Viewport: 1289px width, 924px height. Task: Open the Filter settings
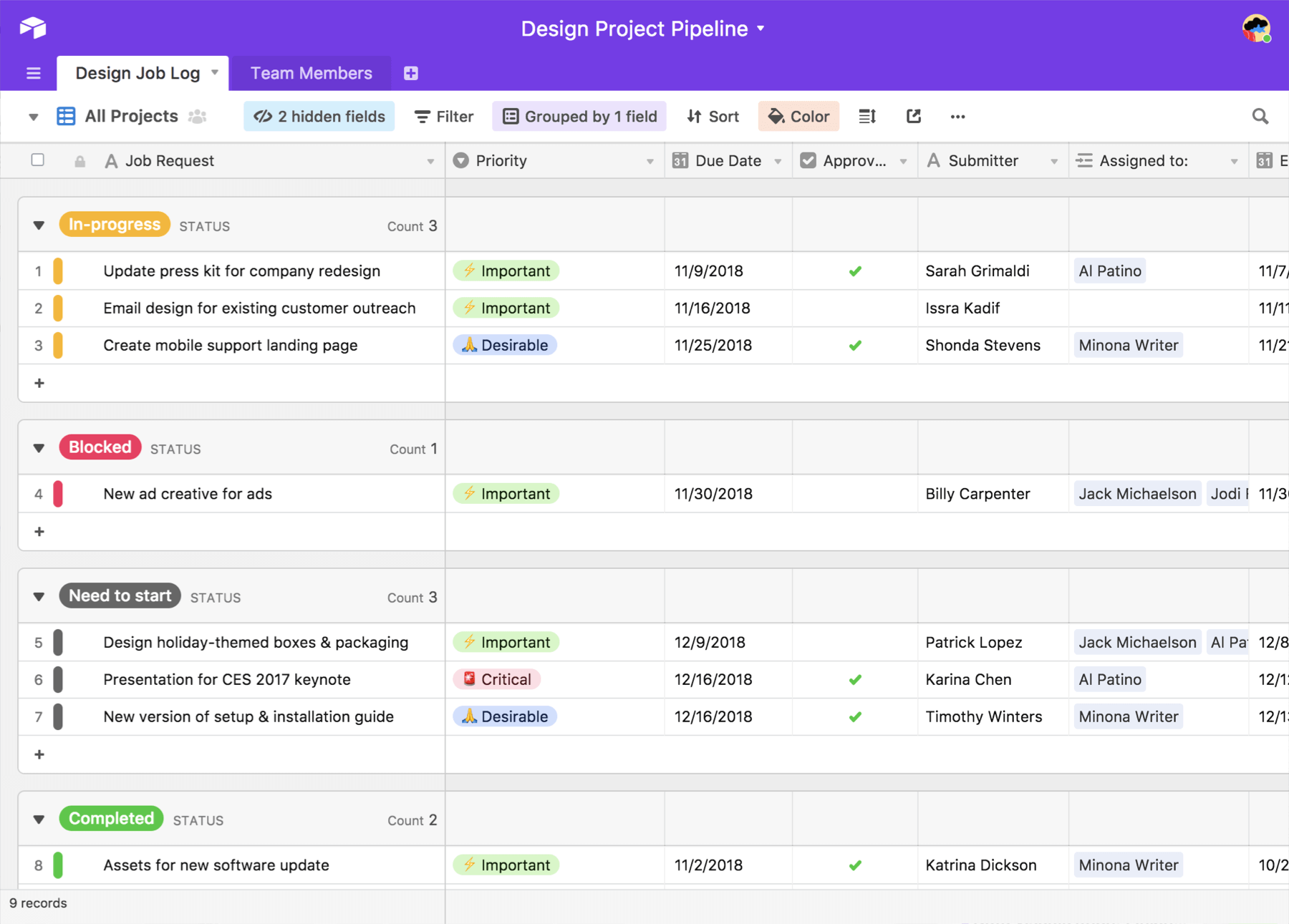click(443, 116)
